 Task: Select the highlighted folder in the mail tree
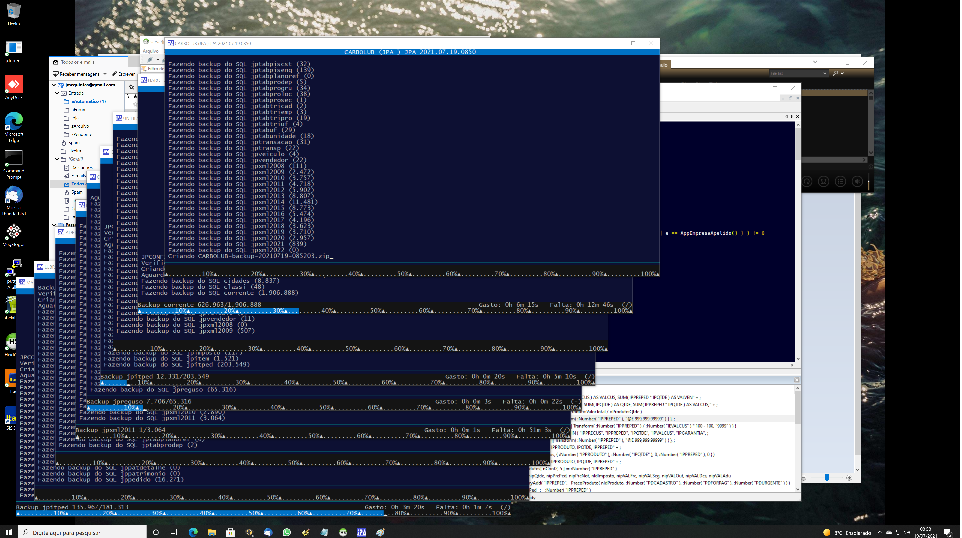(x=76, y=184)
